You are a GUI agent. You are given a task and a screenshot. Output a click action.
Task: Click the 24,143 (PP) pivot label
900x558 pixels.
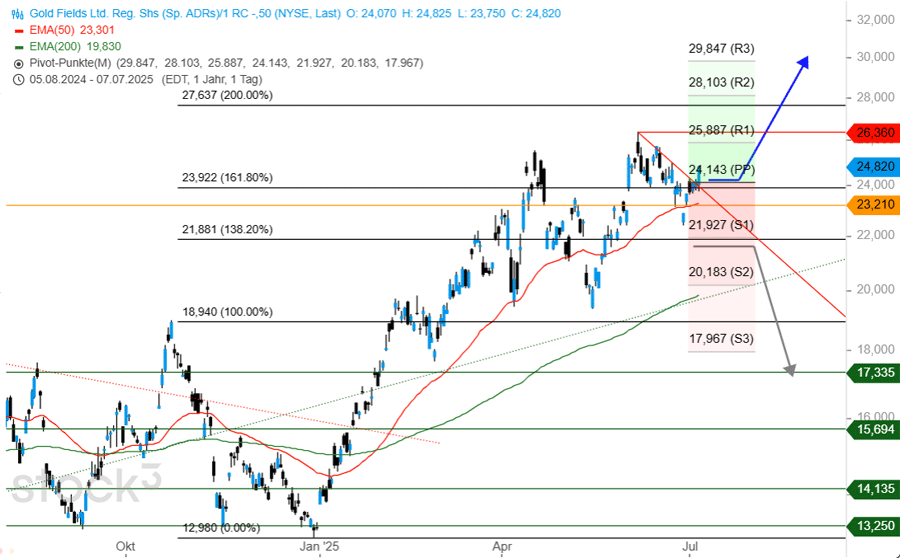point(721,170)
